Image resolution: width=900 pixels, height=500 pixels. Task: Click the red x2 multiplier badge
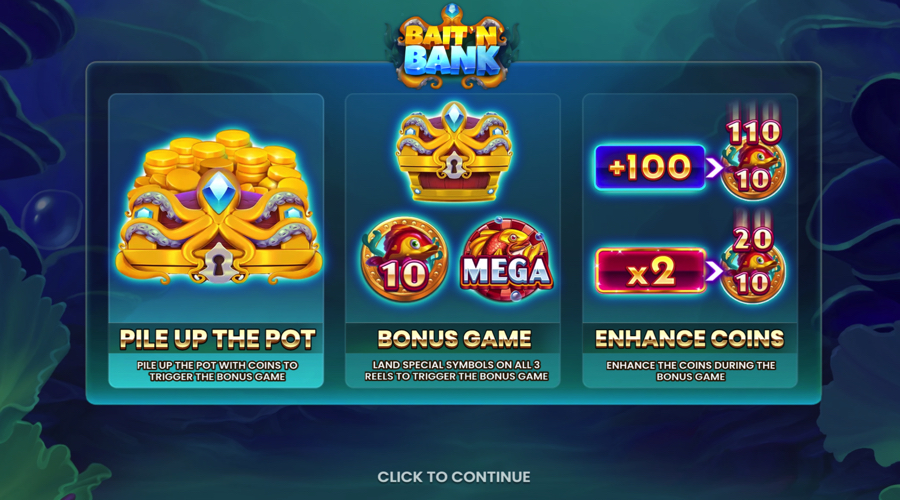651,271
